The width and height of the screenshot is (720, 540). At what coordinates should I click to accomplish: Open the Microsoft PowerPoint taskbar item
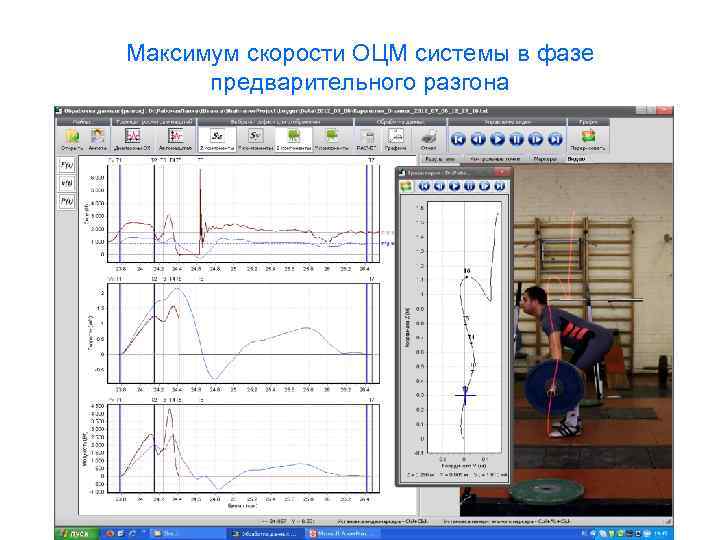pyautogui.click(x=342, y=534)
